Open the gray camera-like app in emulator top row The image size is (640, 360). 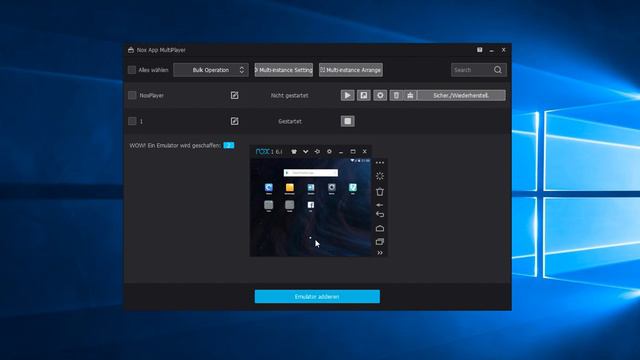(331, 187)
